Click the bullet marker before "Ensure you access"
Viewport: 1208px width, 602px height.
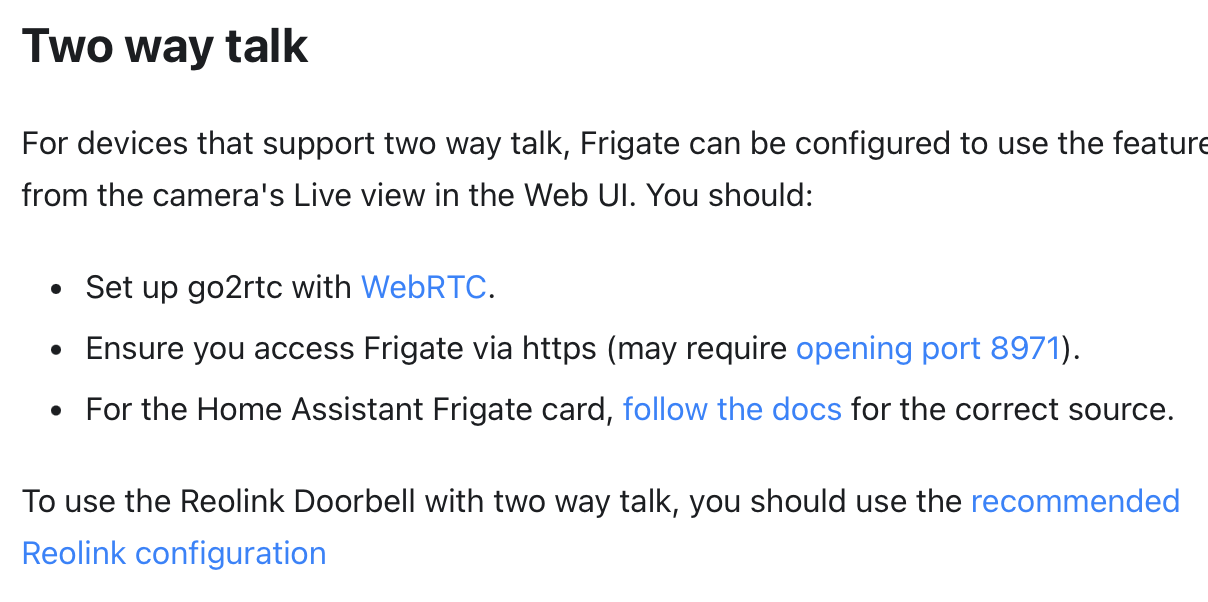(57, 350)
